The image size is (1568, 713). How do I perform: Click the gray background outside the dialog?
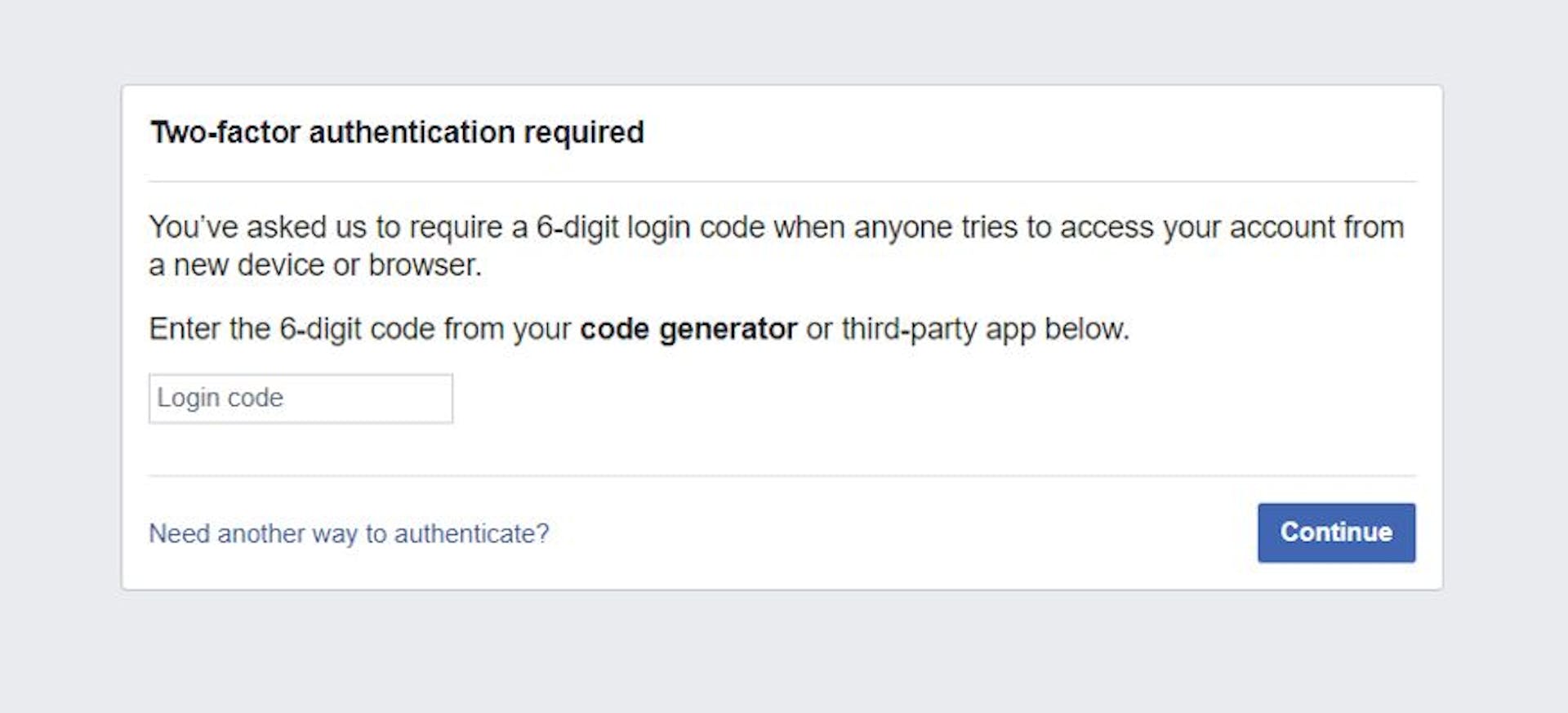pyautogui.click(x=784, y=653)
